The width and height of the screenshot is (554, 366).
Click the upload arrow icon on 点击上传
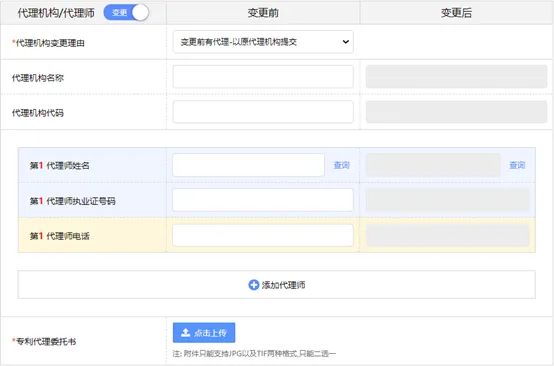tap(185, 332)
